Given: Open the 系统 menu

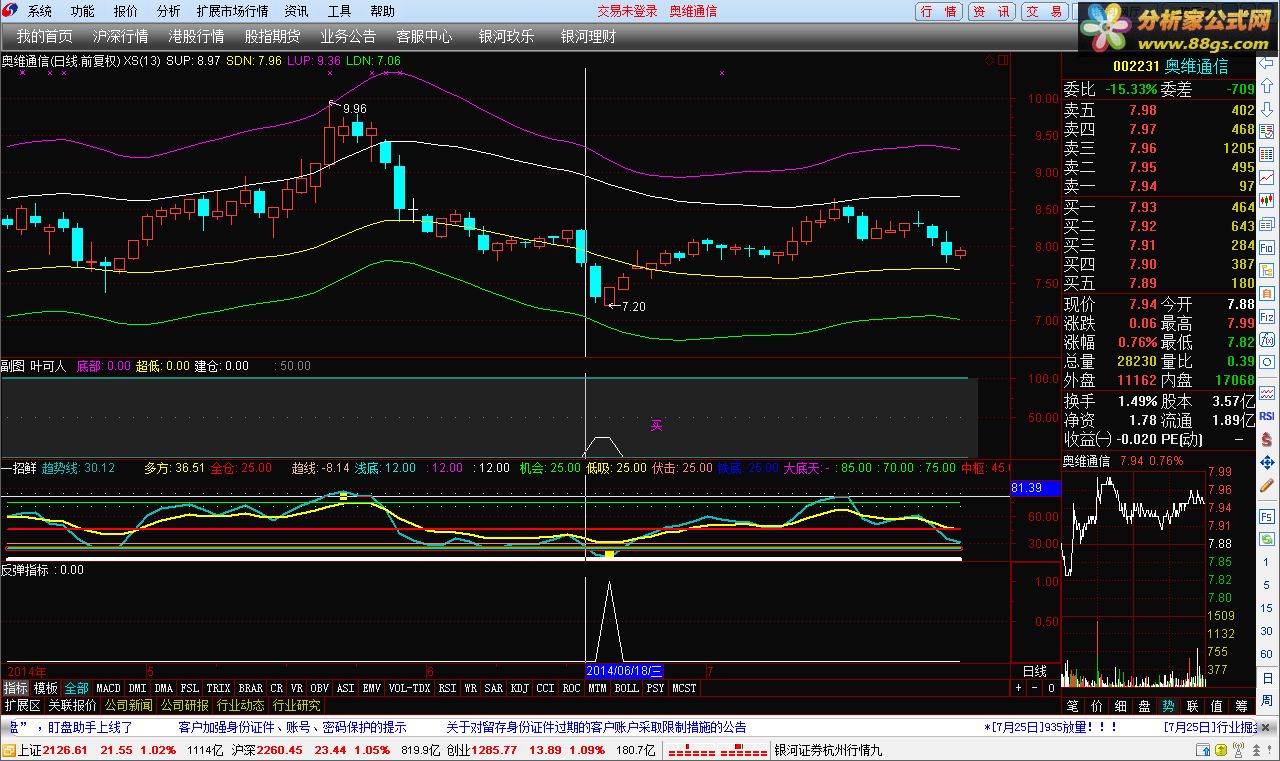Looking at the screenshot, I should point(40,11).
